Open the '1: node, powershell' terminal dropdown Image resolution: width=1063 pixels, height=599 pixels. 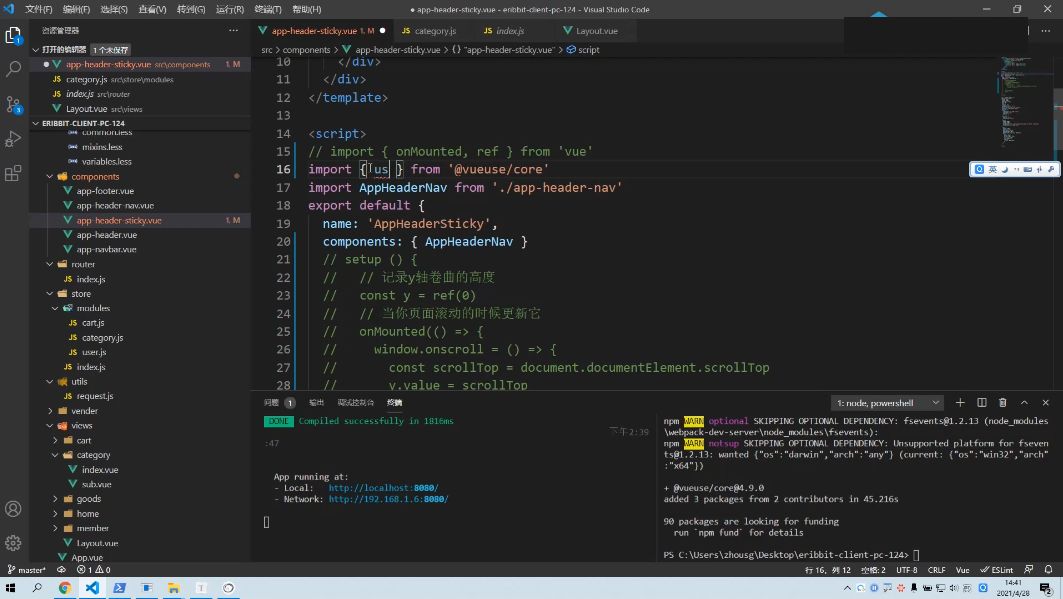(886, 402)
